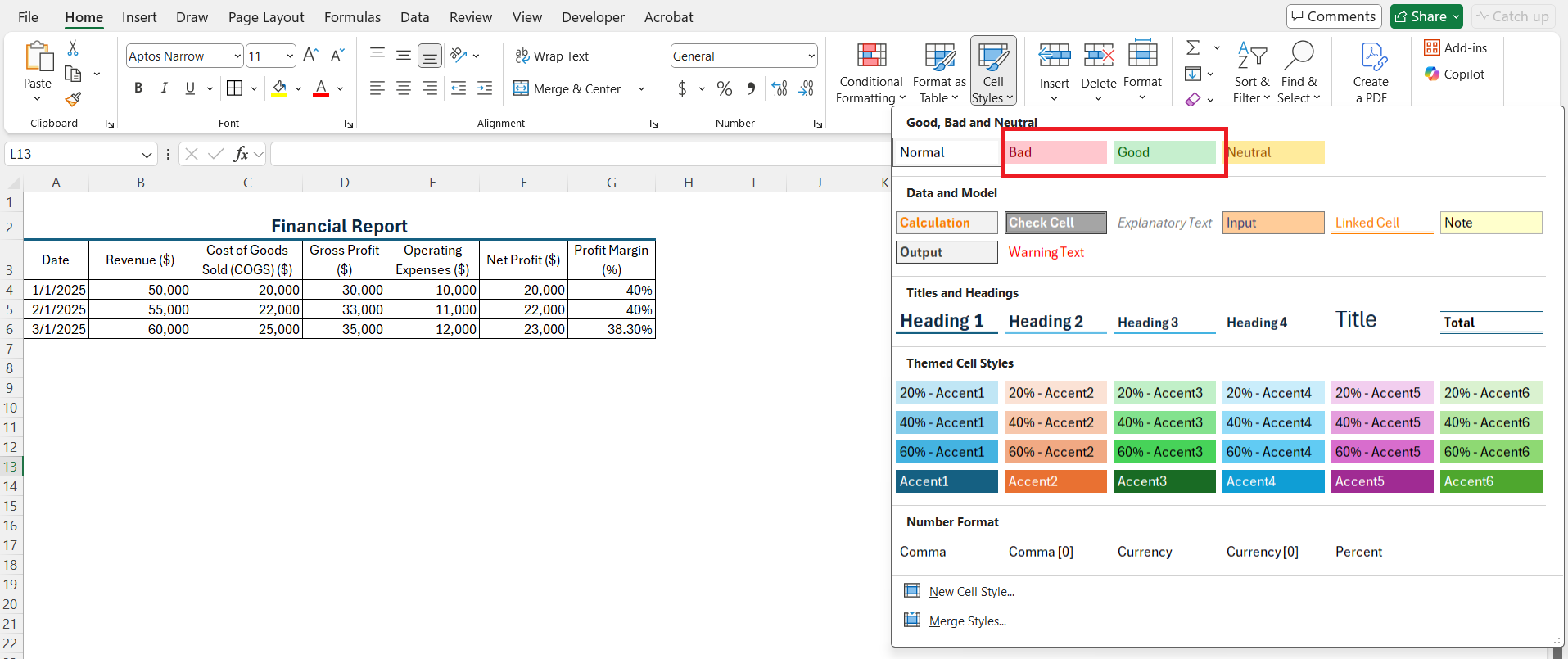Toggle Bold formatting

(x=138, y=88)
